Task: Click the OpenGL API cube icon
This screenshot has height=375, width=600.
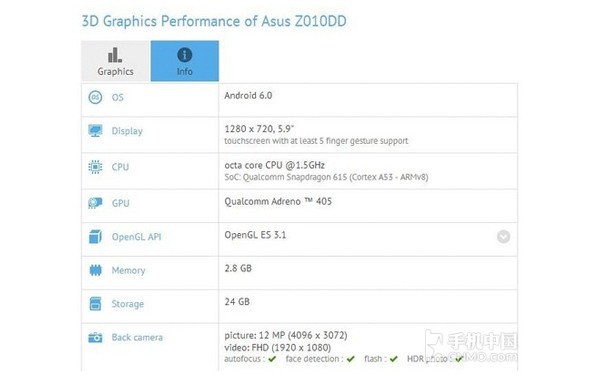Action: pyautogui.click(x=95, y=237)
